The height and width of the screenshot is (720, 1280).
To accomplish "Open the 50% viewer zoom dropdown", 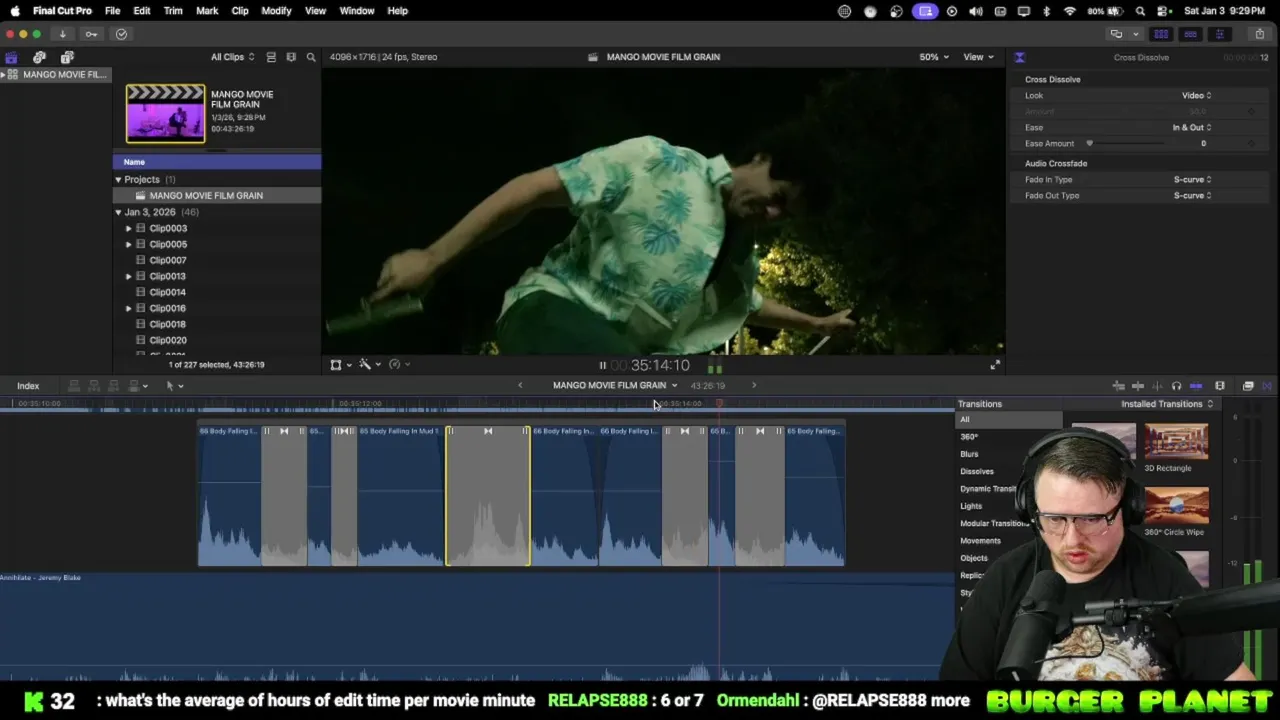I will (x=934, y=57).
